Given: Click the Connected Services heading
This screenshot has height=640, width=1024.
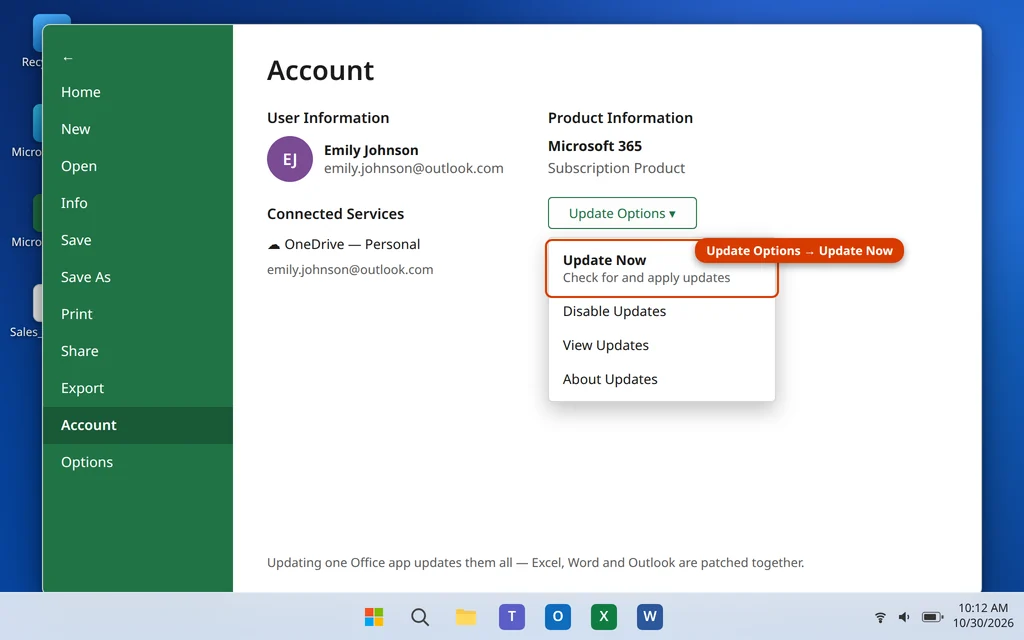Looking at the screenshot, I should (335, 214).
